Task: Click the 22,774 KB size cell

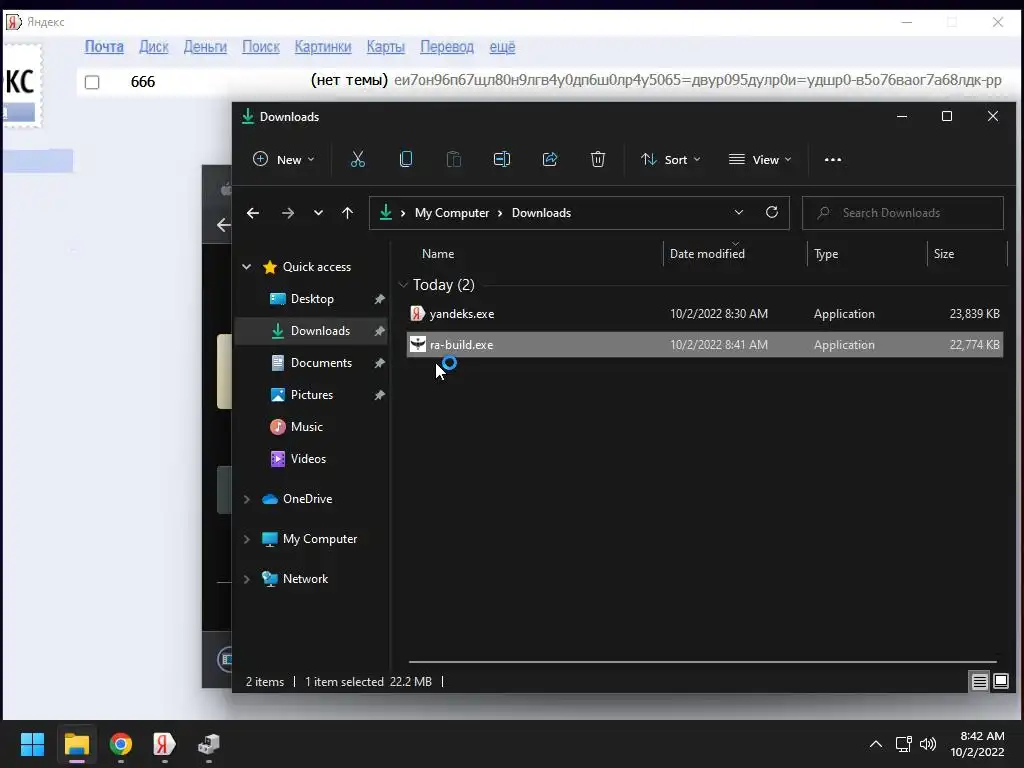Action: click(x=974, y=345)
